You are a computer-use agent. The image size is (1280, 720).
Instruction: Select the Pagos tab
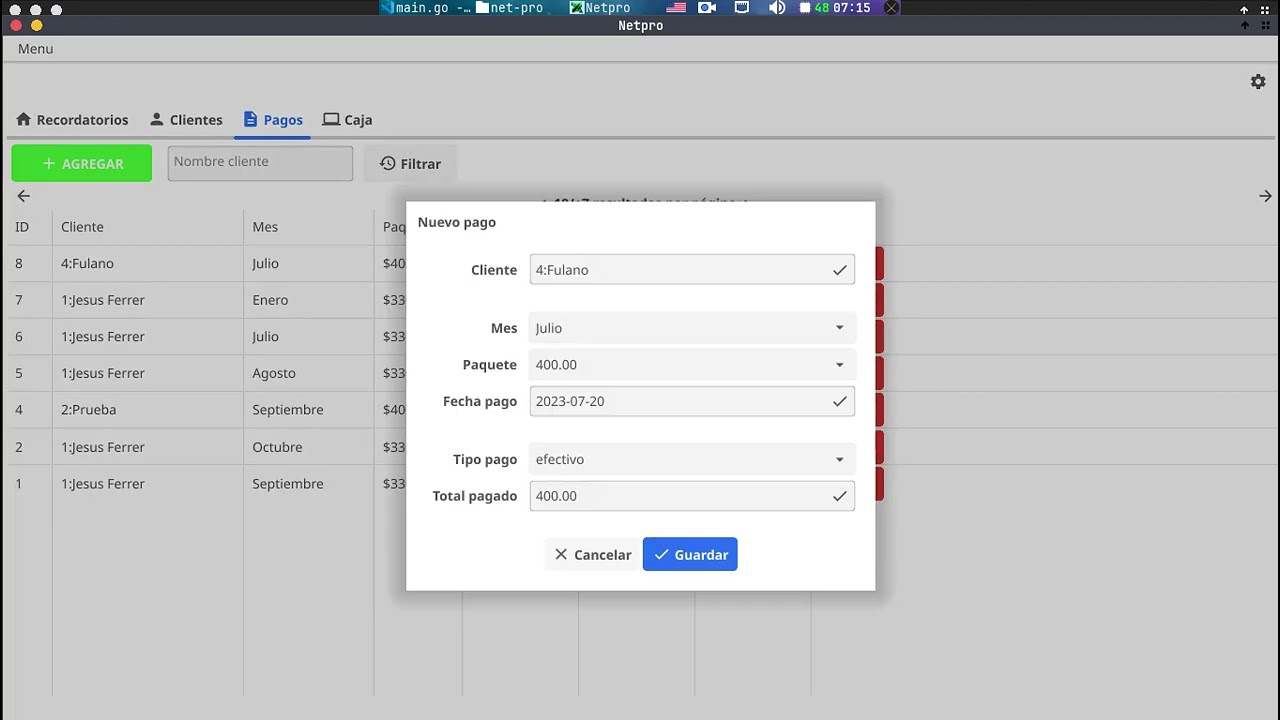click(x=273, y=120)
